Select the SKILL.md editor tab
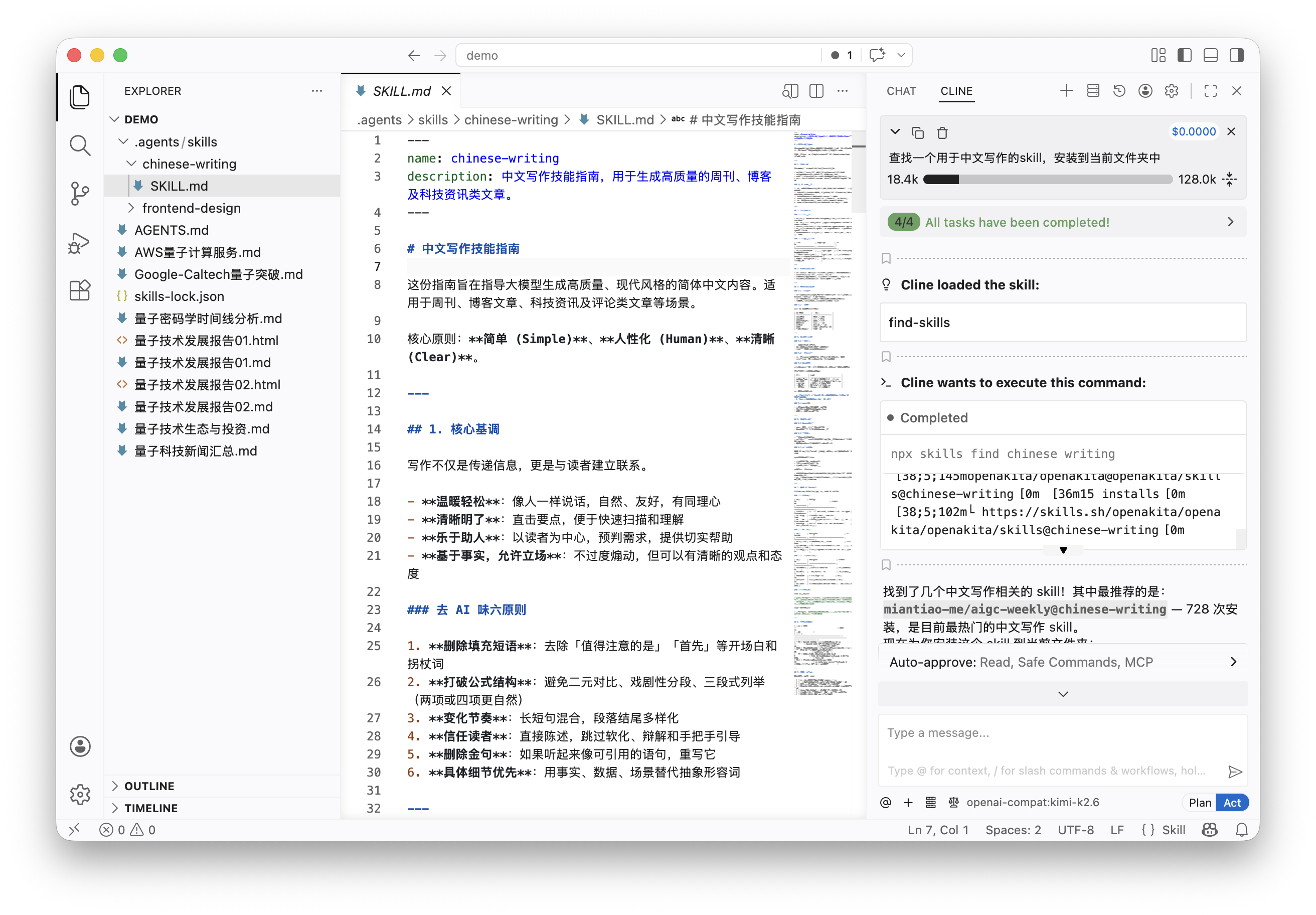The height and width of the screenshot is (915, 1316). [x=401, y=91]
